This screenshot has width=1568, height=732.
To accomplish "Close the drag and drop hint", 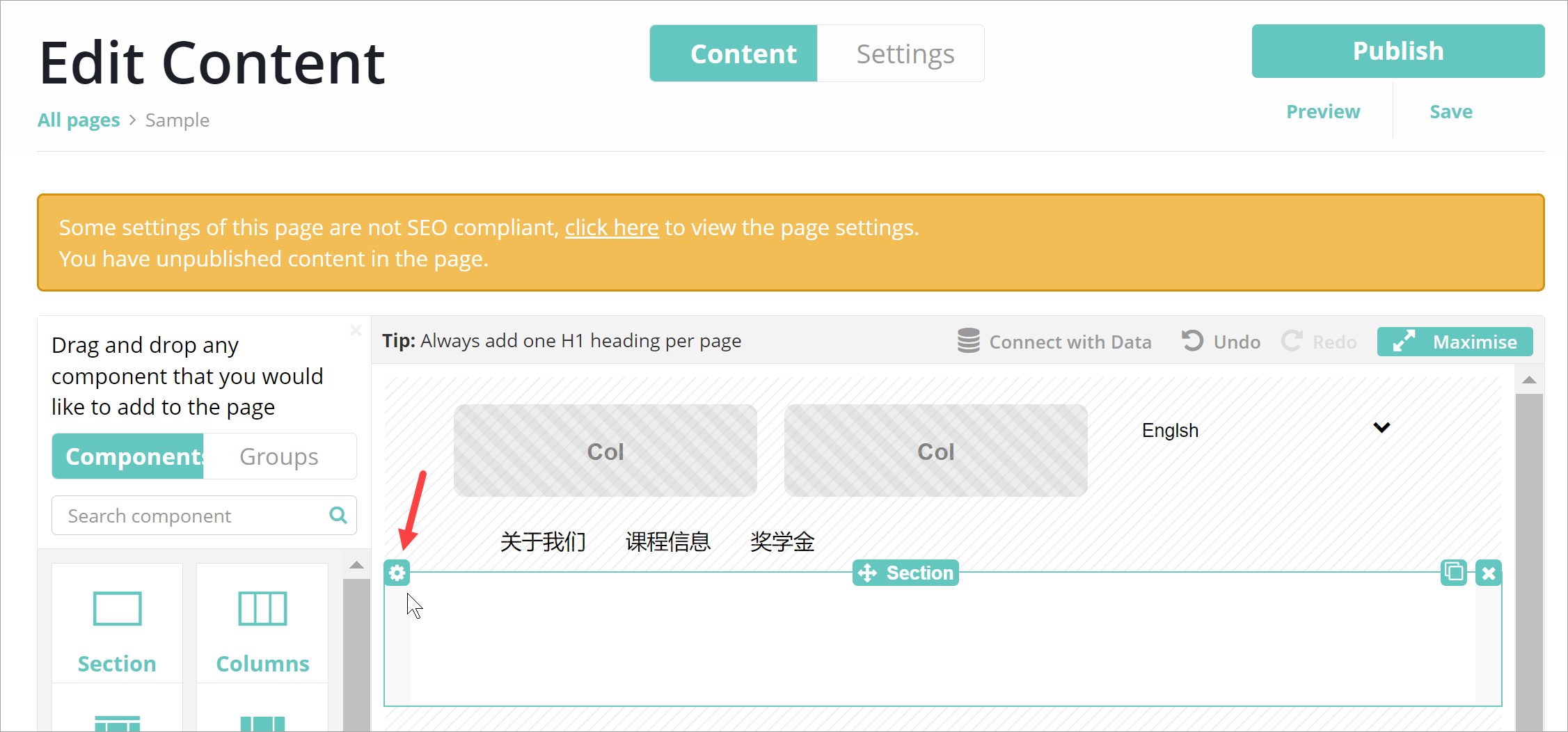I will 356,330.
